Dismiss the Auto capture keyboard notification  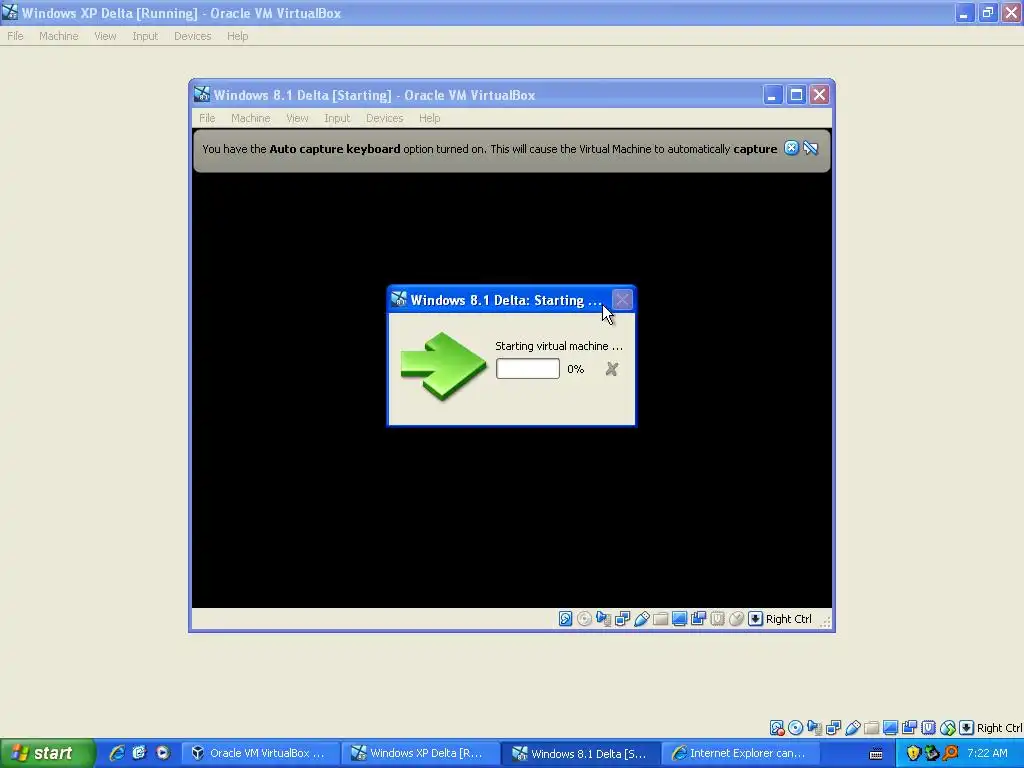point(791,148)
